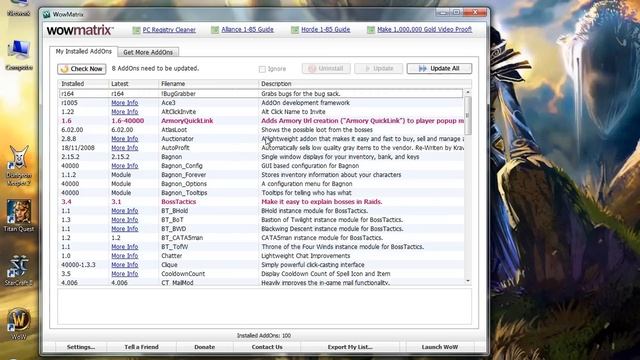Click the Update button
The height and width of the screenshot is (360, 640).
click(x=378, y=69)
